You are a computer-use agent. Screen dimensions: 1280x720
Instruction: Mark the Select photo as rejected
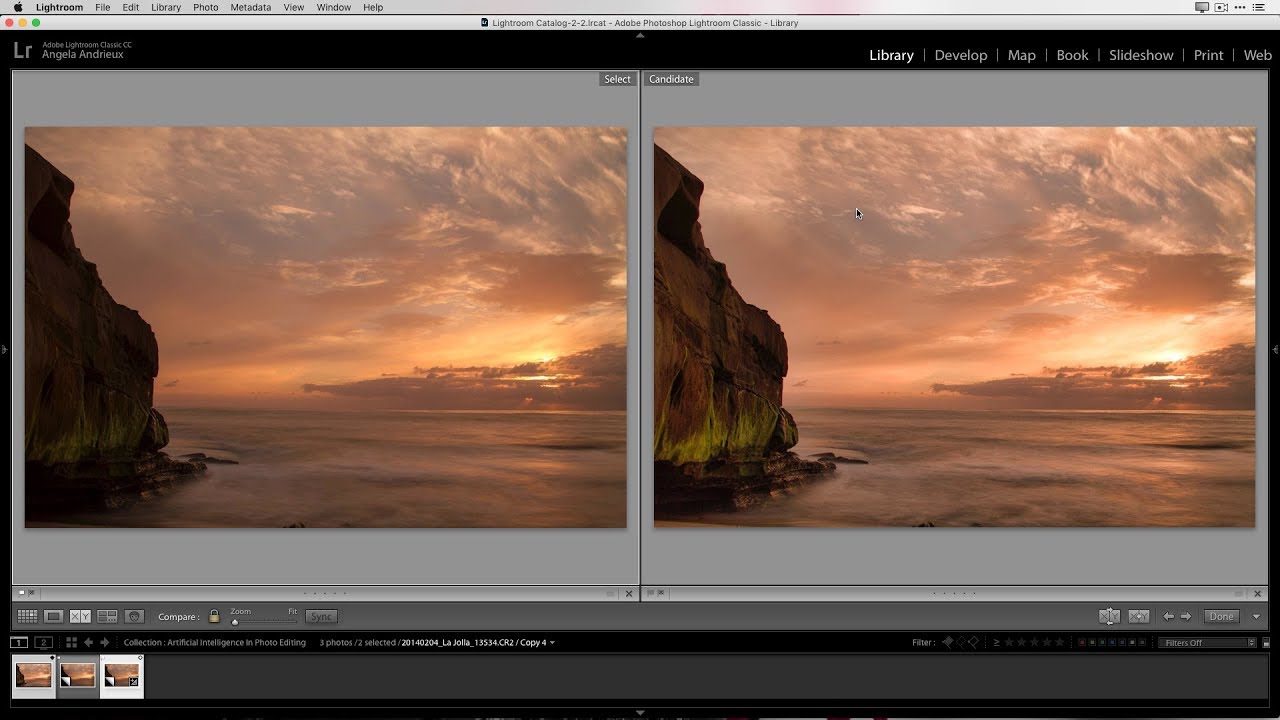click(x=31, y=593)
